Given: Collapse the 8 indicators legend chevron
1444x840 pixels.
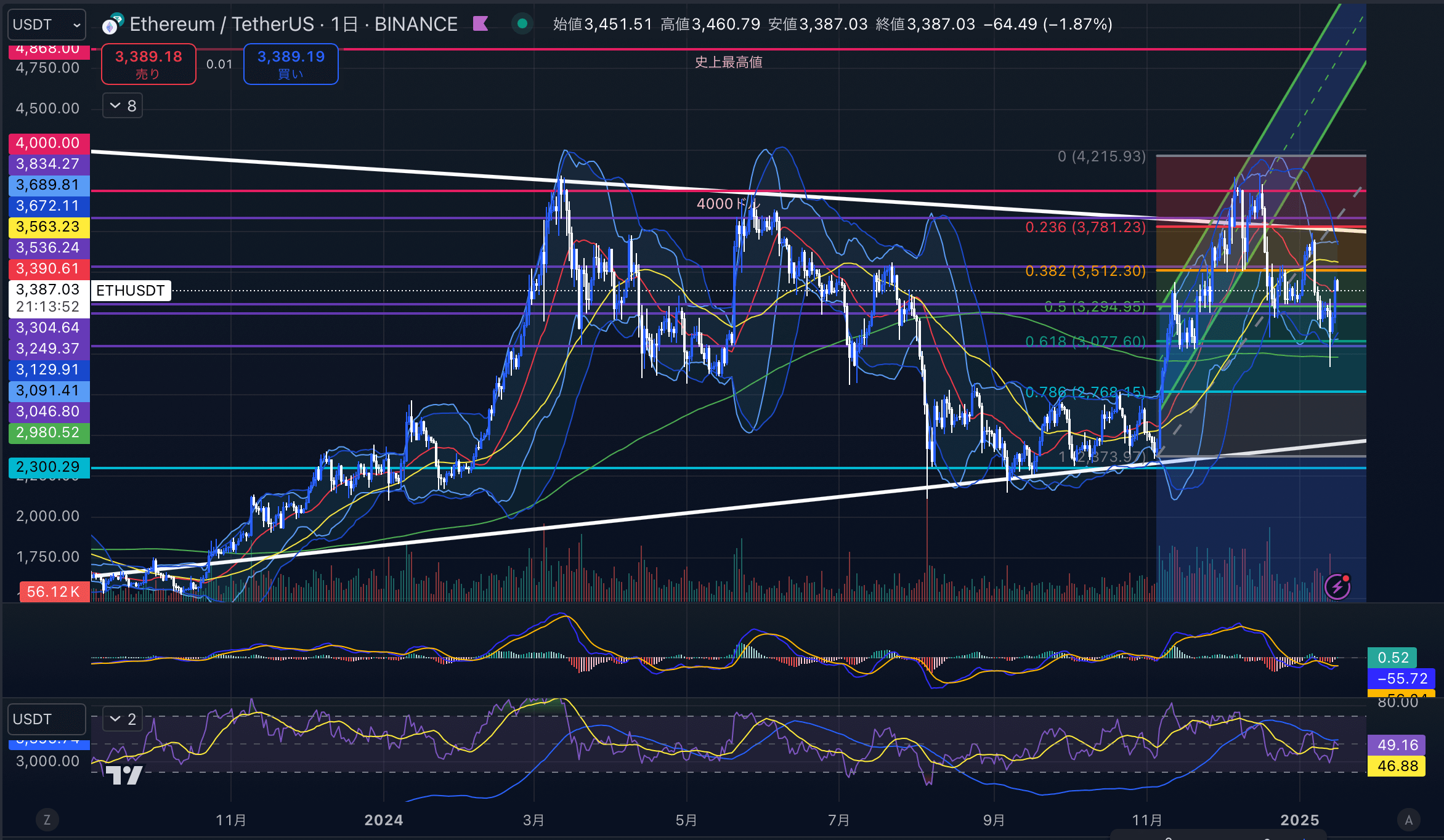Looking at the screenshot, I should tap(123, 106).
